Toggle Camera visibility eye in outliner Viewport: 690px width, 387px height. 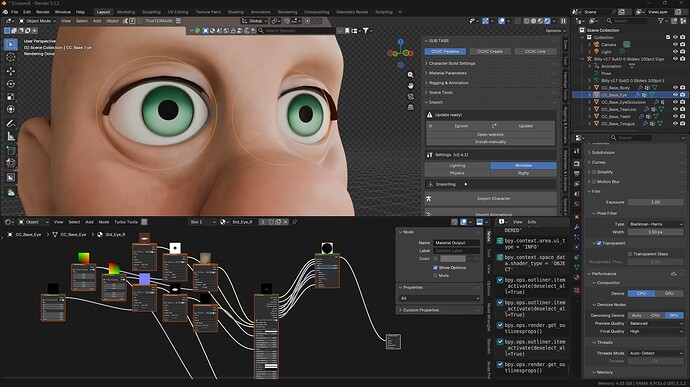click(x=675, y=44)
